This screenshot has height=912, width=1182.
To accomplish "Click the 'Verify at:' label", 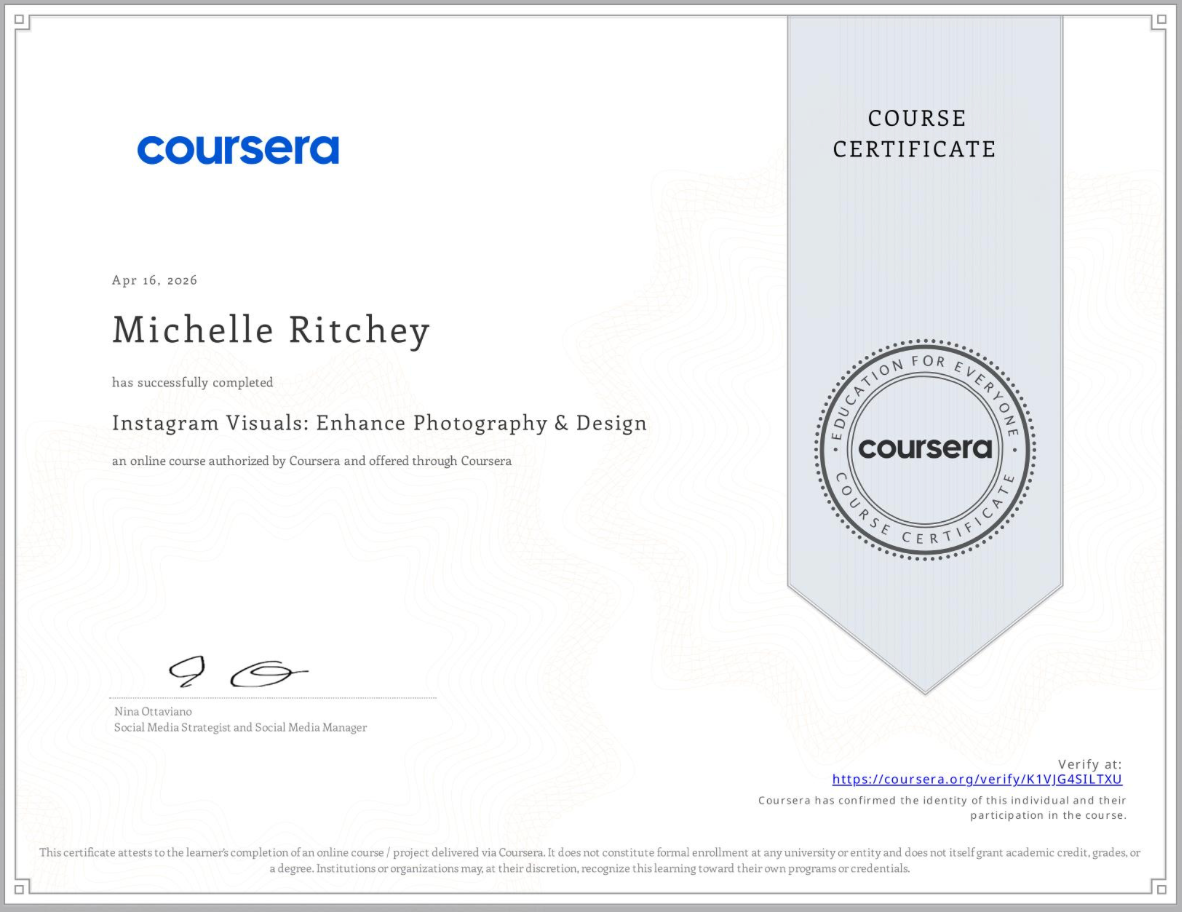I will (x=1090, y=764).
